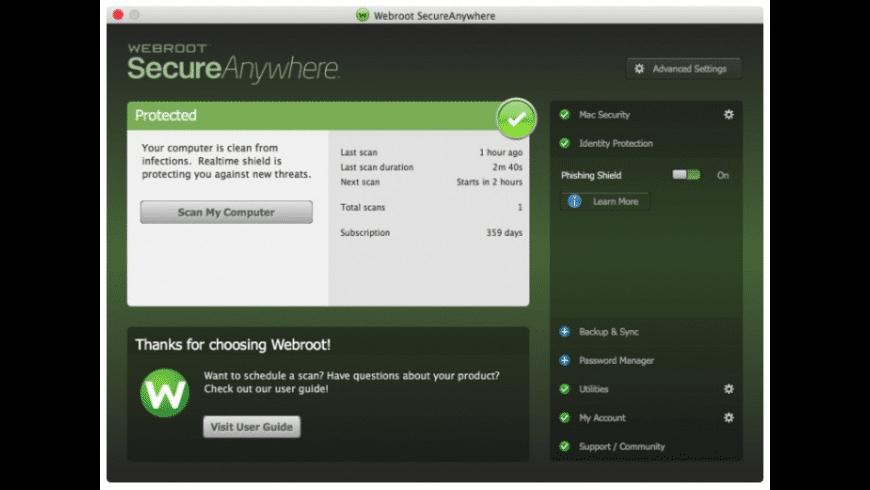Open the Backup & Sync section
The image size is (870, 490).
click(x=646, y=332)
